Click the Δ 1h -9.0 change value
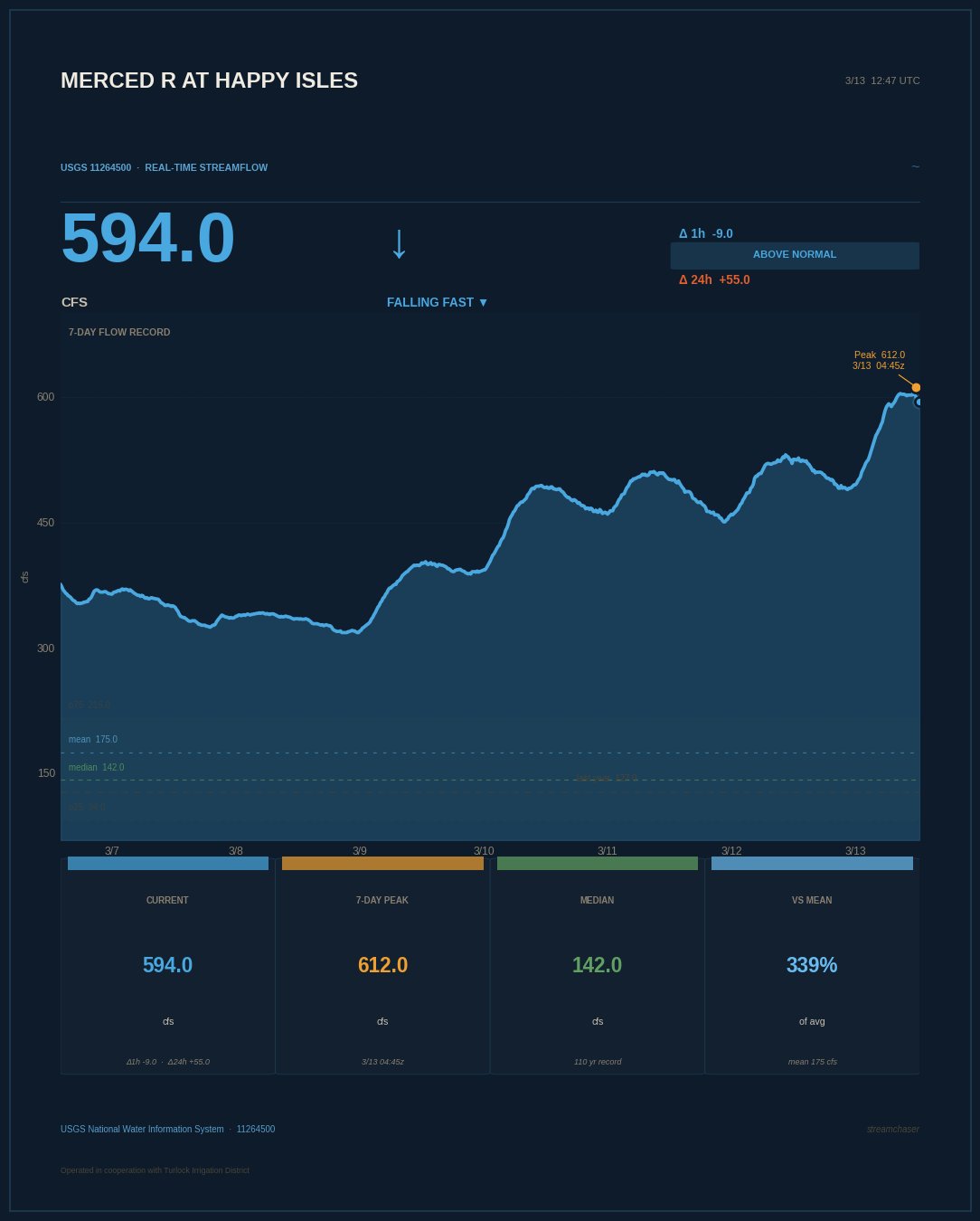The image size is (980, 1221). pos(706,233)
